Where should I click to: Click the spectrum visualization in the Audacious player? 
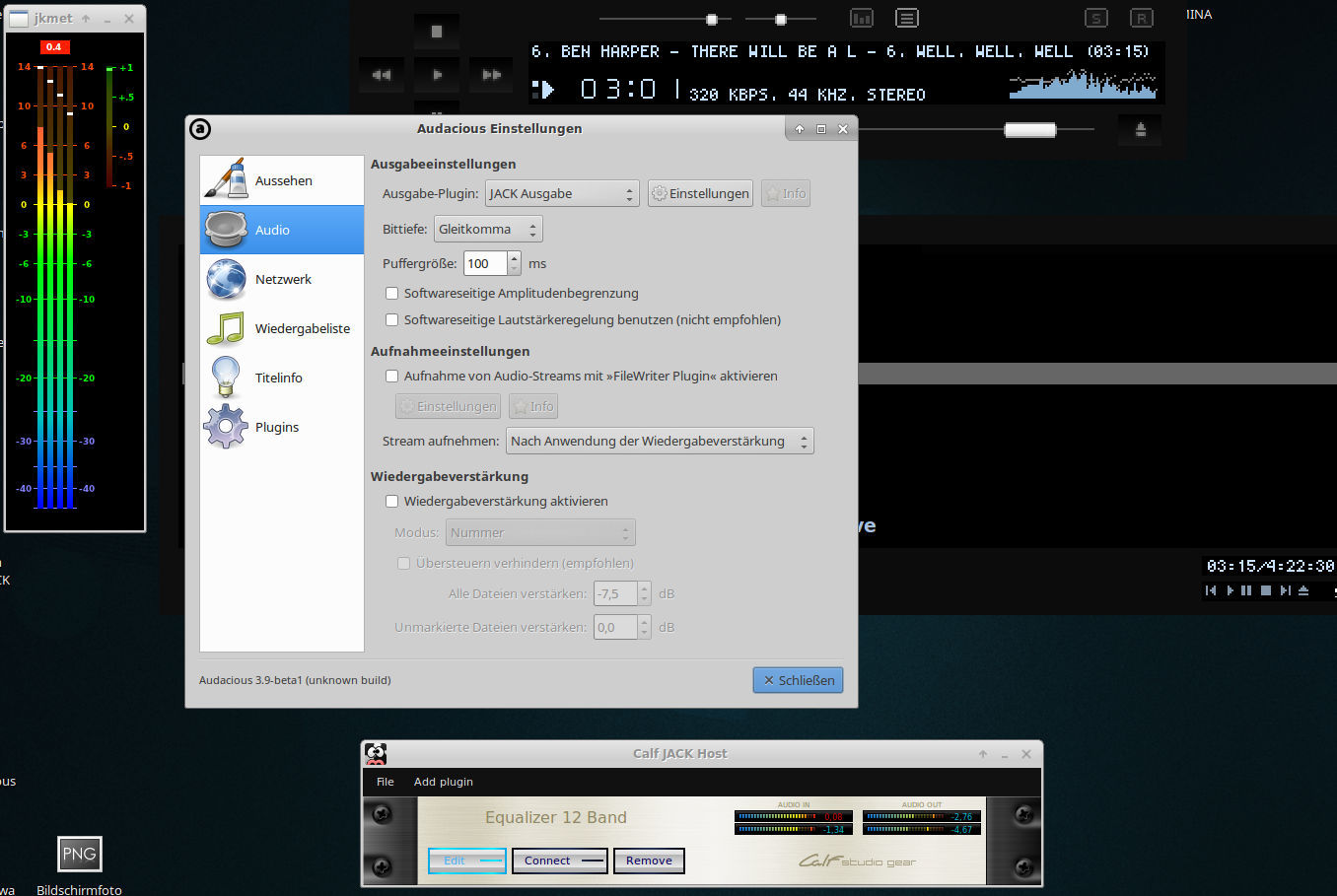[x=1084, y=85]
